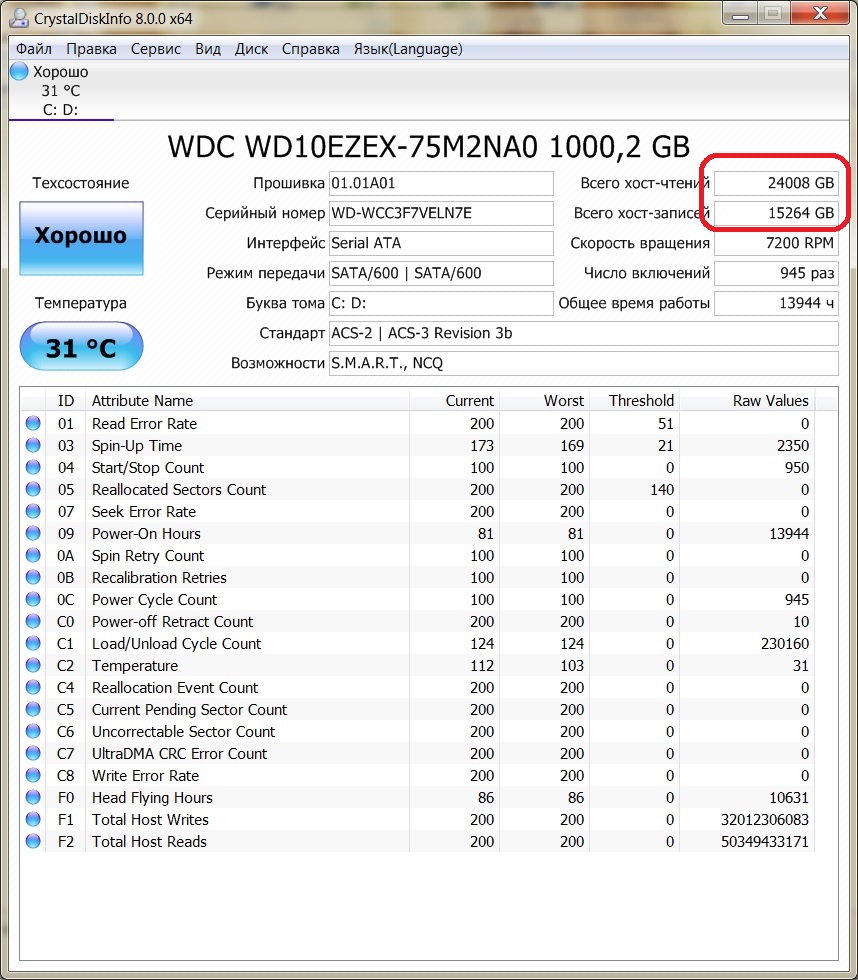Click raw value 32012306083

(765, 819)
